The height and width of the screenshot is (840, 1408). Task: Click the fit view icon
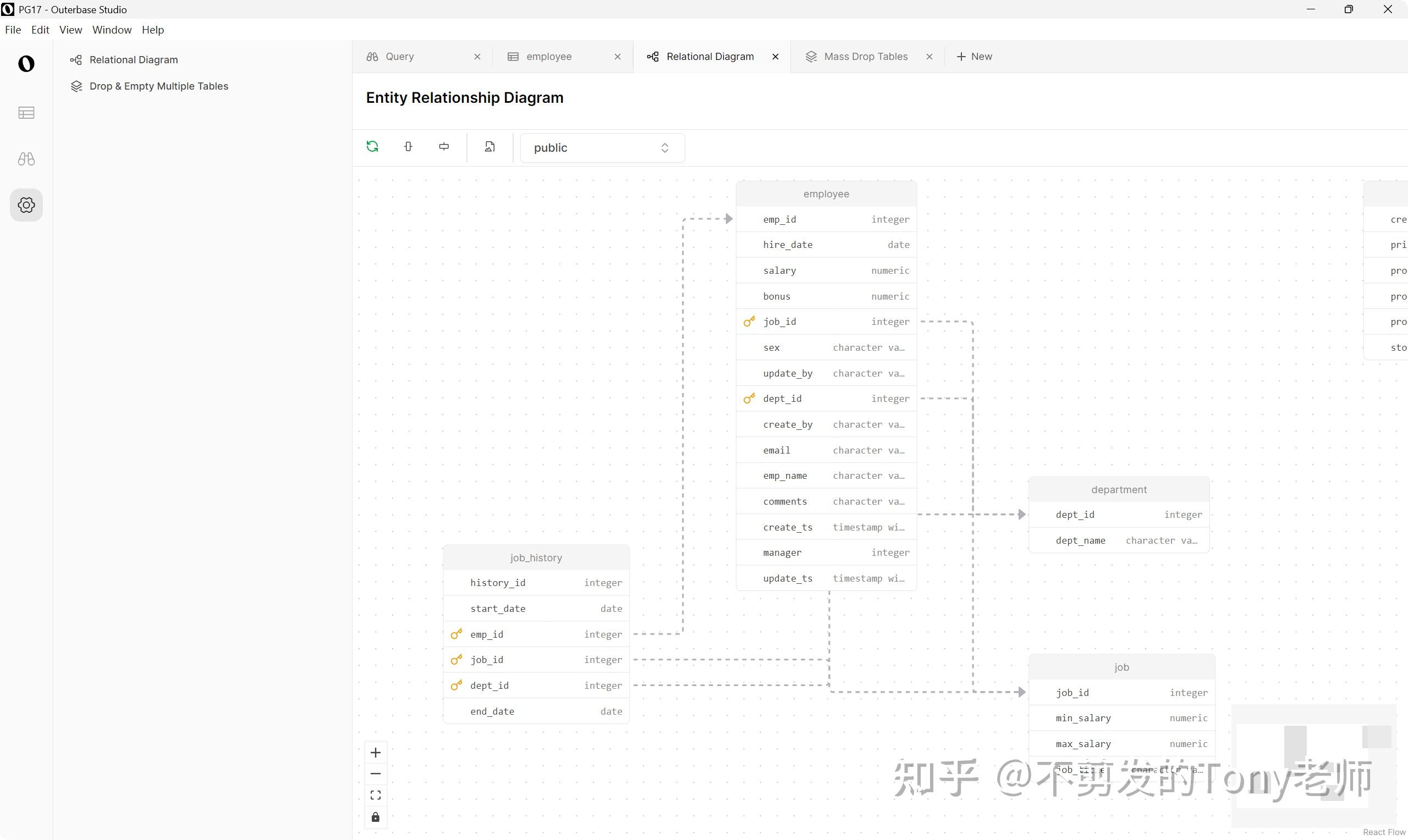pyautogui.click(x=375, y=795)
